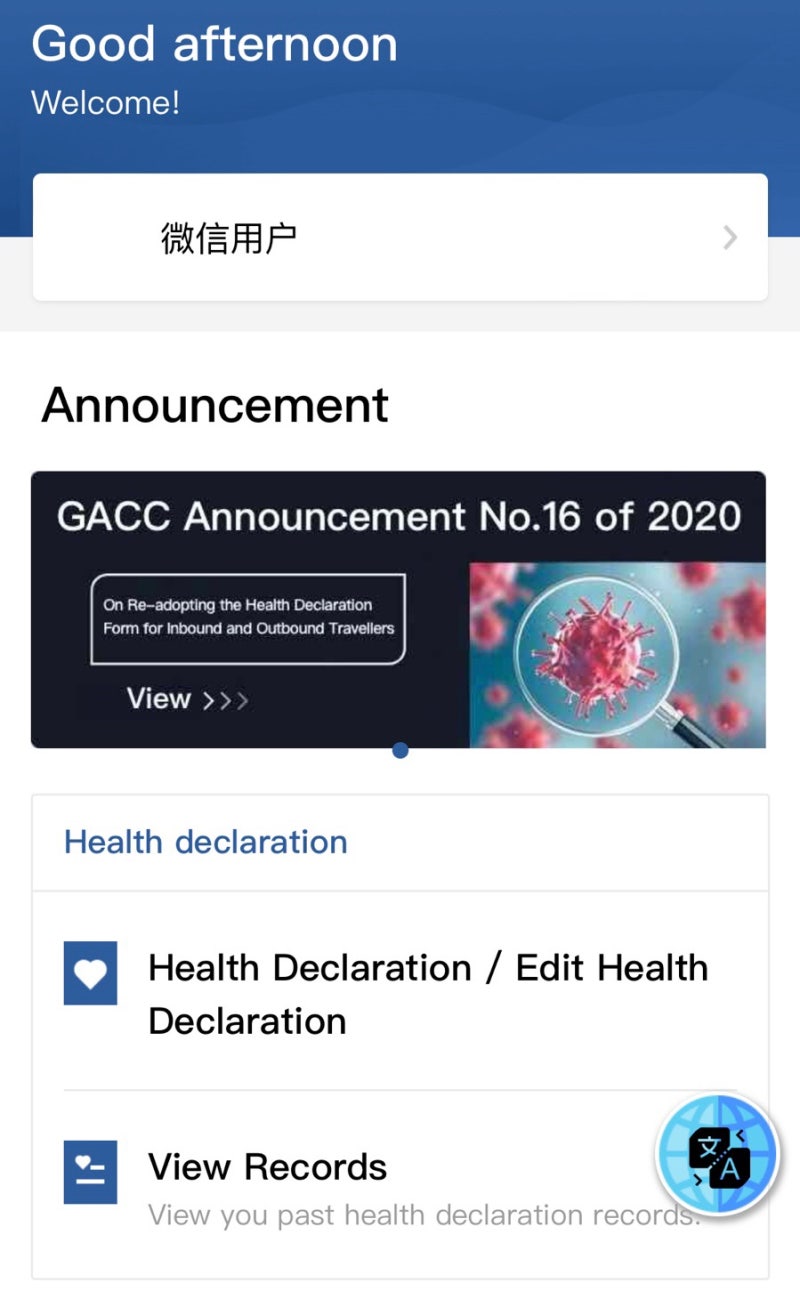800x1299 pixels.
Task: Select the banner carousel dot indicator
Action: pos(400,750)
